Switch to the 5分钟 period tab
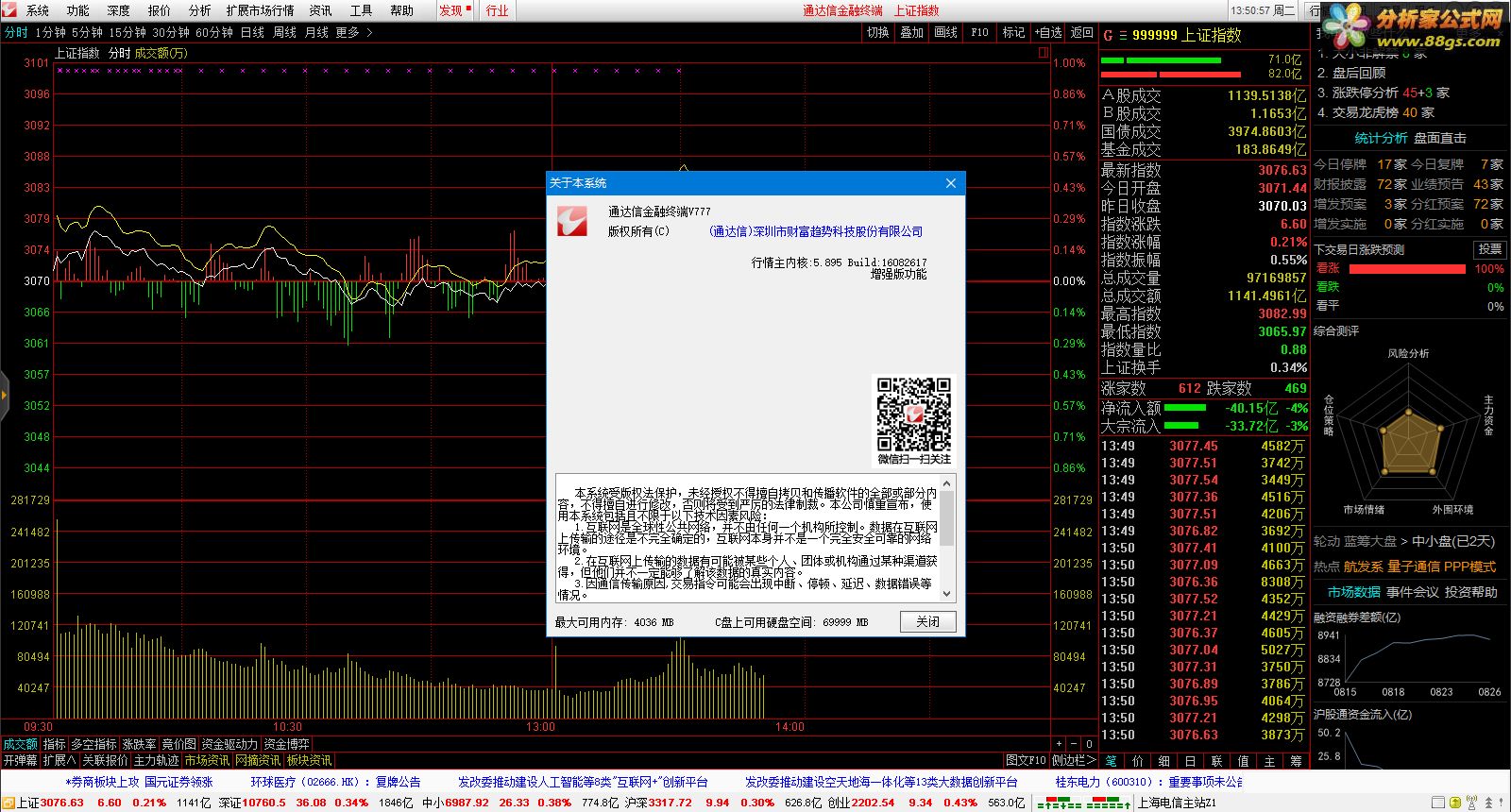 [x=87, y=32]
